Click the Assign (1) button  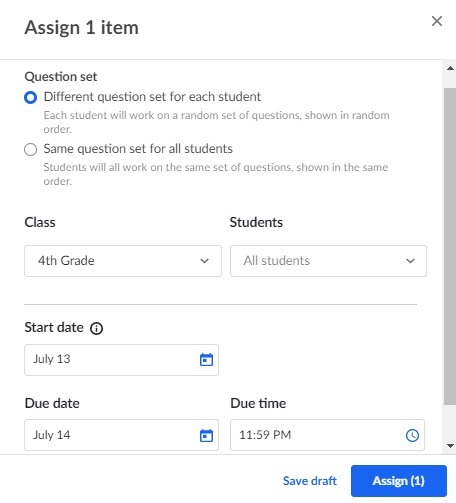(399, 481)
